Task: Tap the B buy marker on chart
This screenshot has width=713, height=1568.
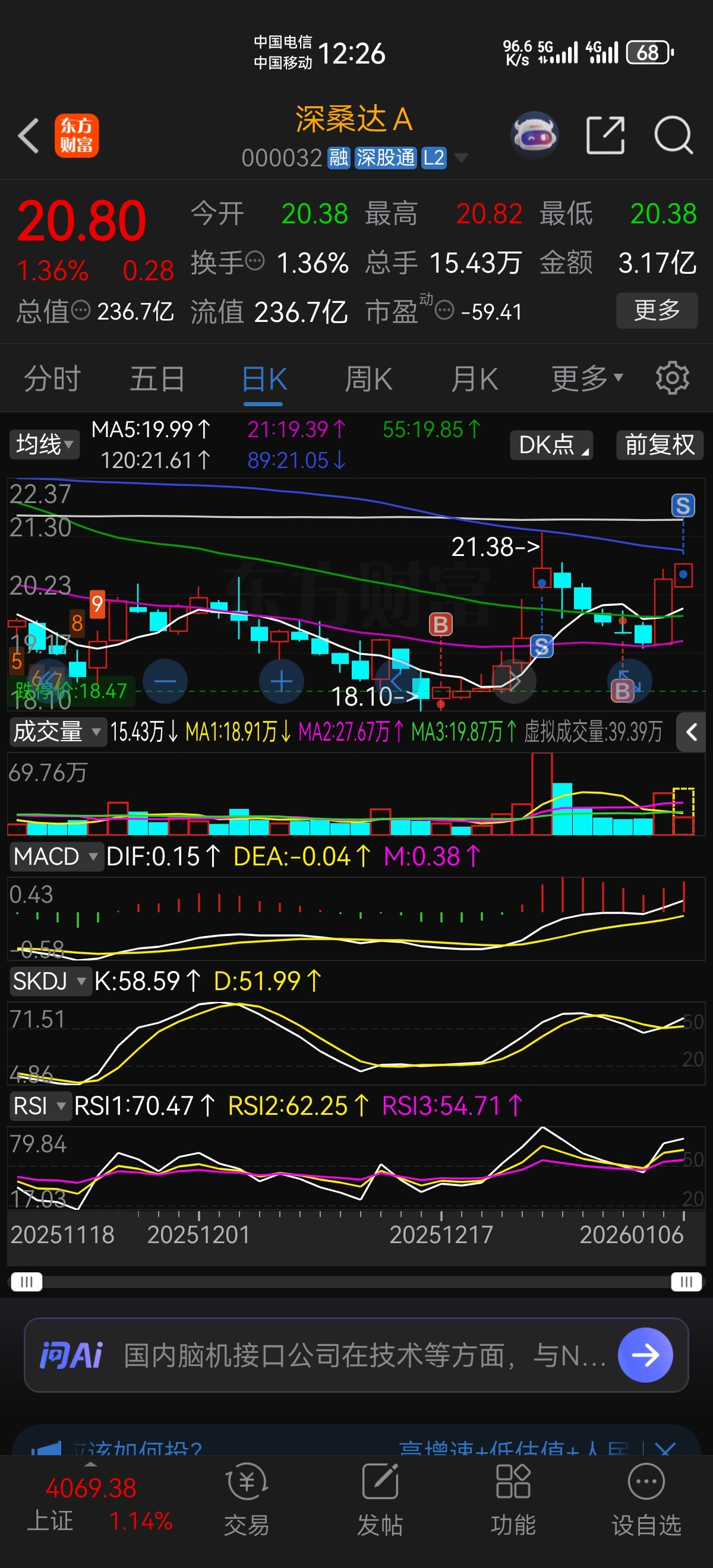Action: pyautogui.click(x=441, y=624)
